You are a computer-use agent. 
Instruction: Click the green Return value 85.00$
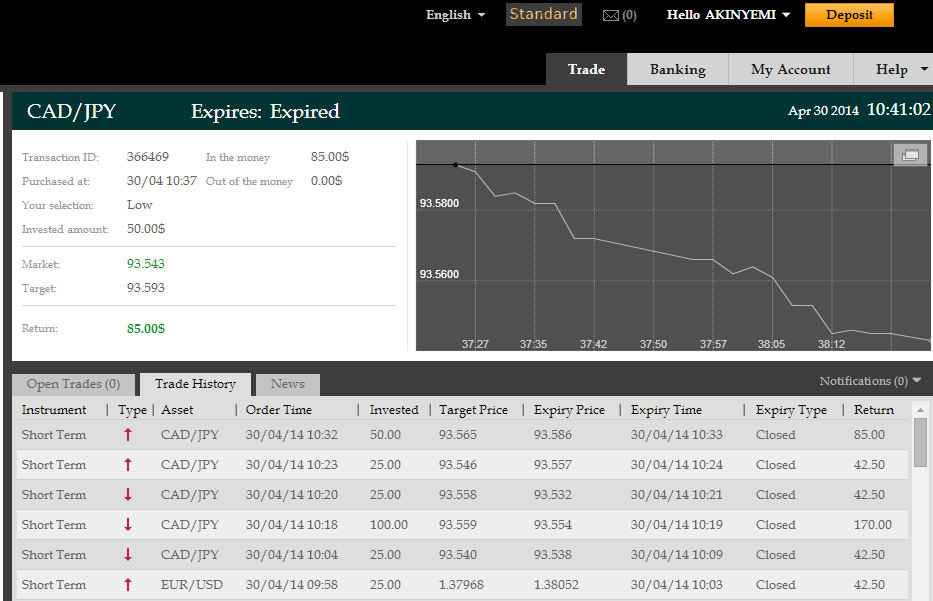tap(146, 328)
